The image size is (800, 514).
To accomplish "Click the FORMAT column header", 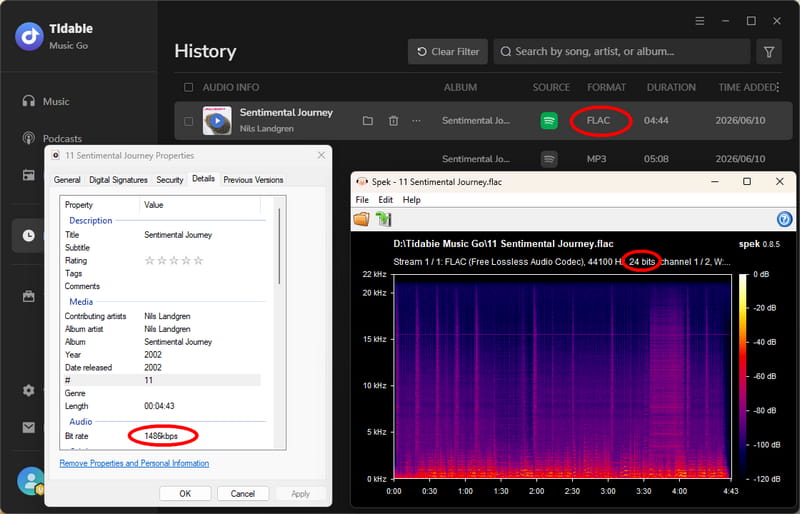I will pyautogui.click(x=606, y=87).
